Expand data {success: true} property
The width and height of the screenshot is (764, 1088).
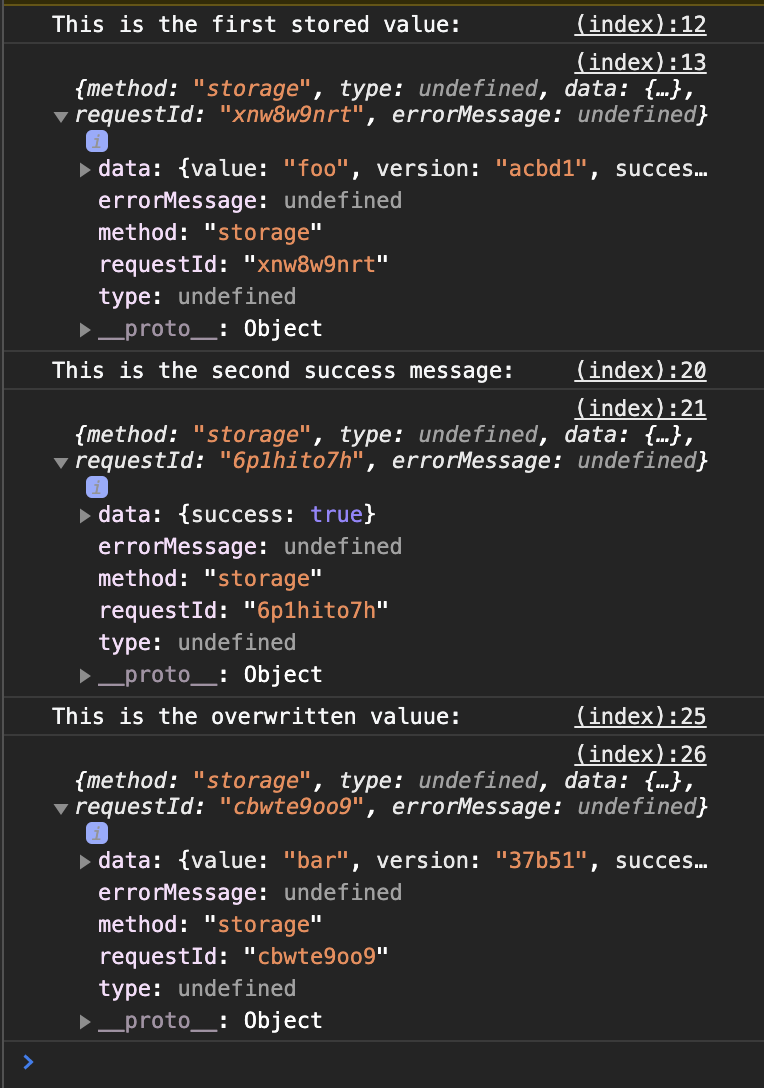coord(85,516)
